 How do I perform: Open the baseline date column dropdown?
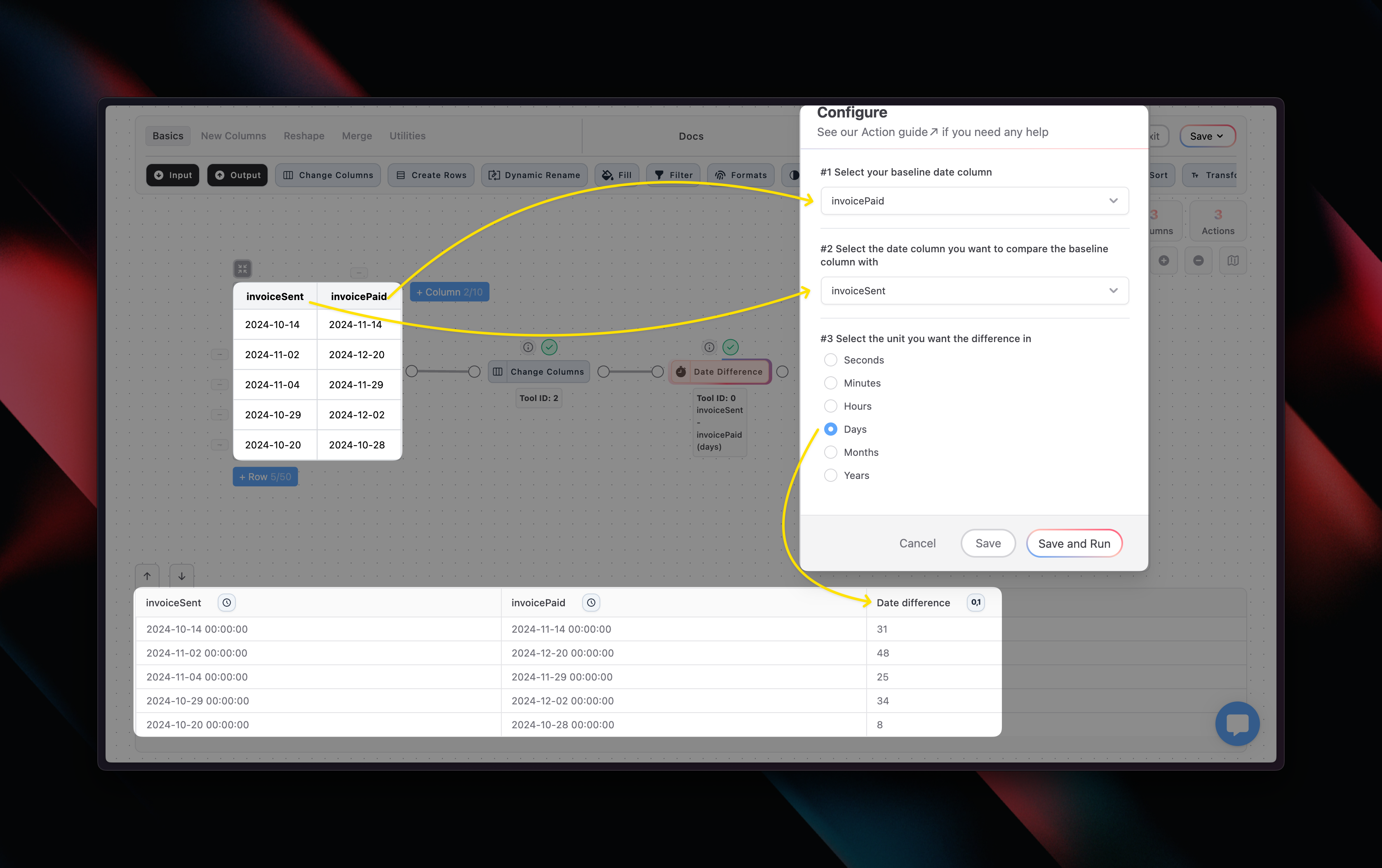coord(974,201)
